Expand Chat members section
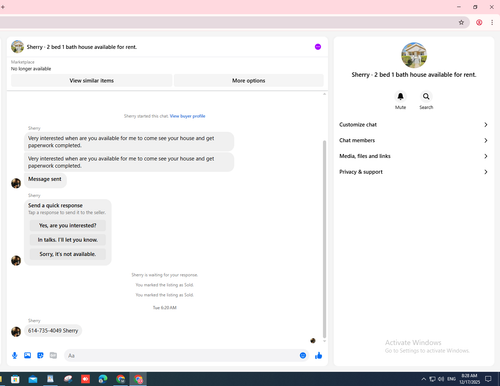 click(414, 140)
